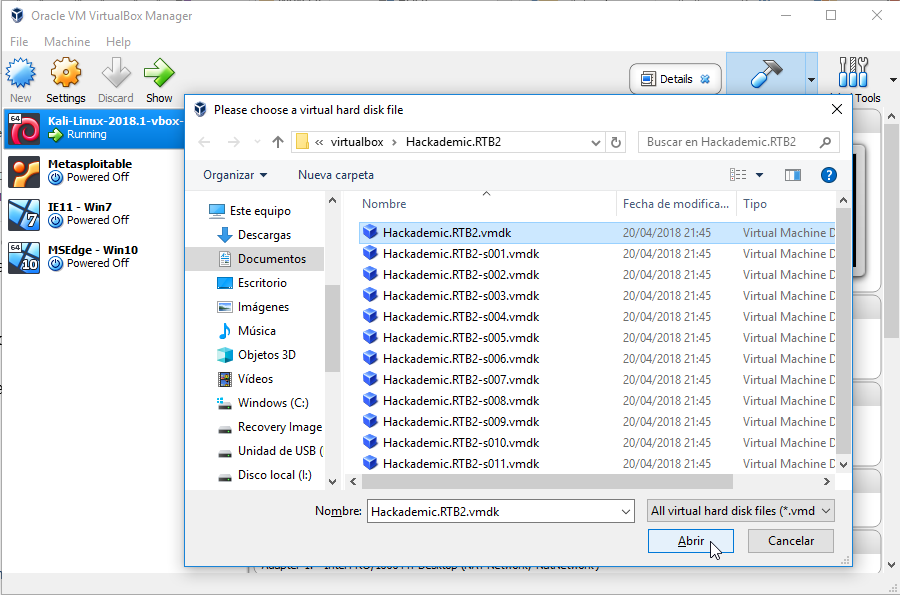Click the Abrir button
Image resolution: width=900 pixels, height=595 pixels.
tap(691, 541)
